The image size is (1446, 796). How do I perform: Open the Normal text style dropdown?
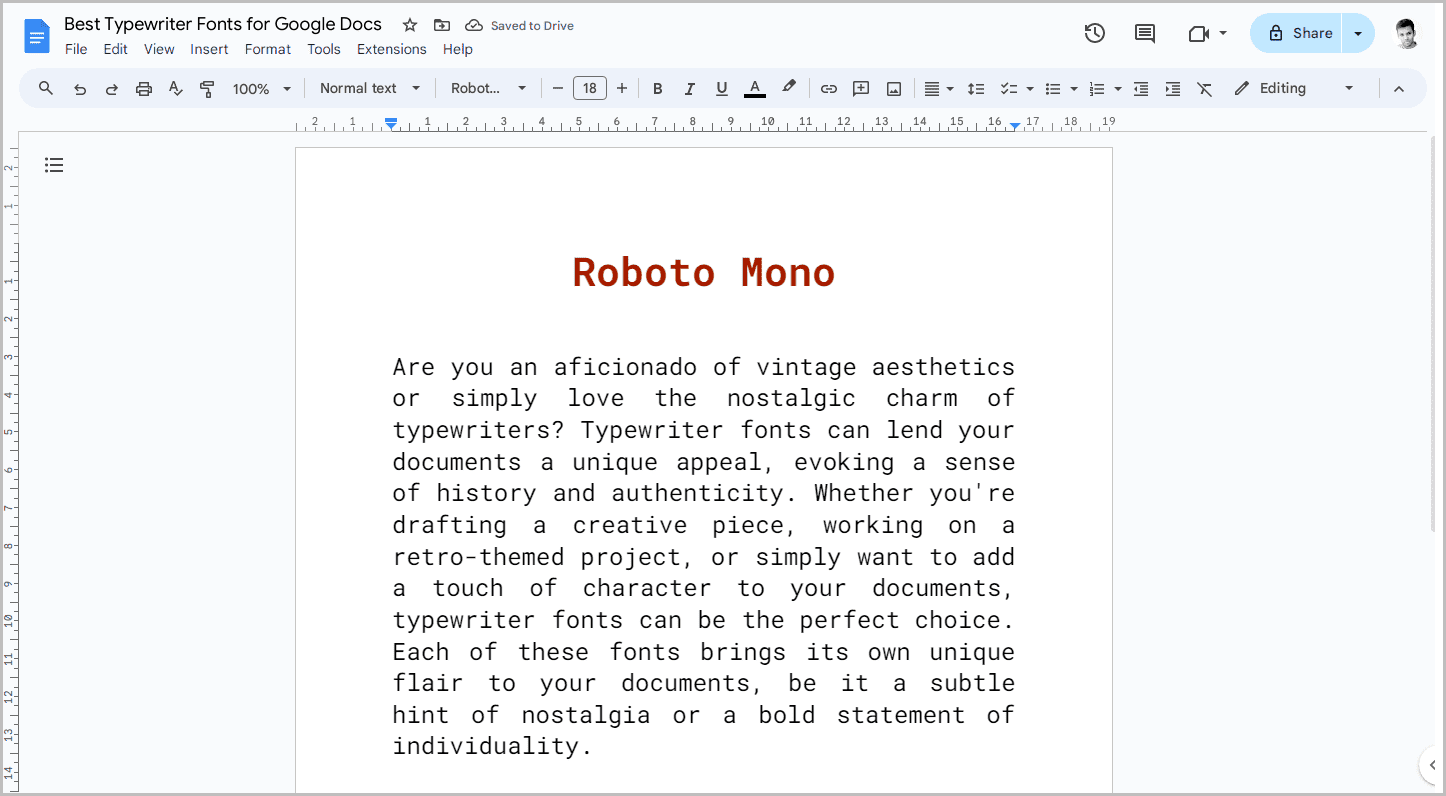370,88
